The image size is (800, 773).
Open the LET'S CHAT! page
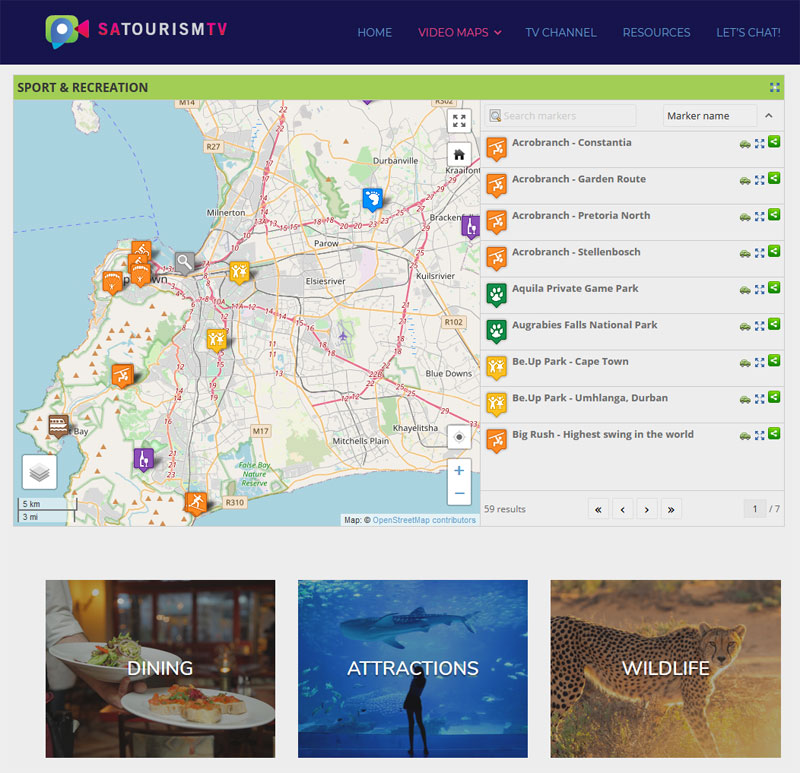(x=748, y=33)
